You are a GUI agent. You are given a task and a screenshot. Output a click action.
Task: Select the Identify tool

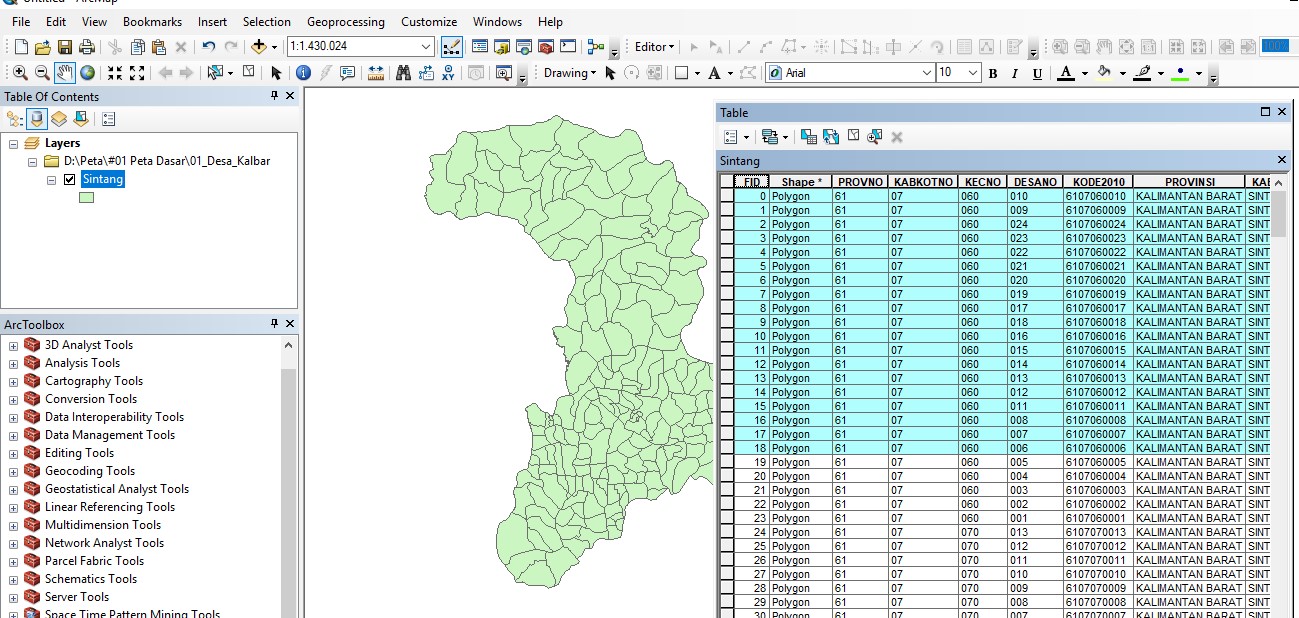306,72
